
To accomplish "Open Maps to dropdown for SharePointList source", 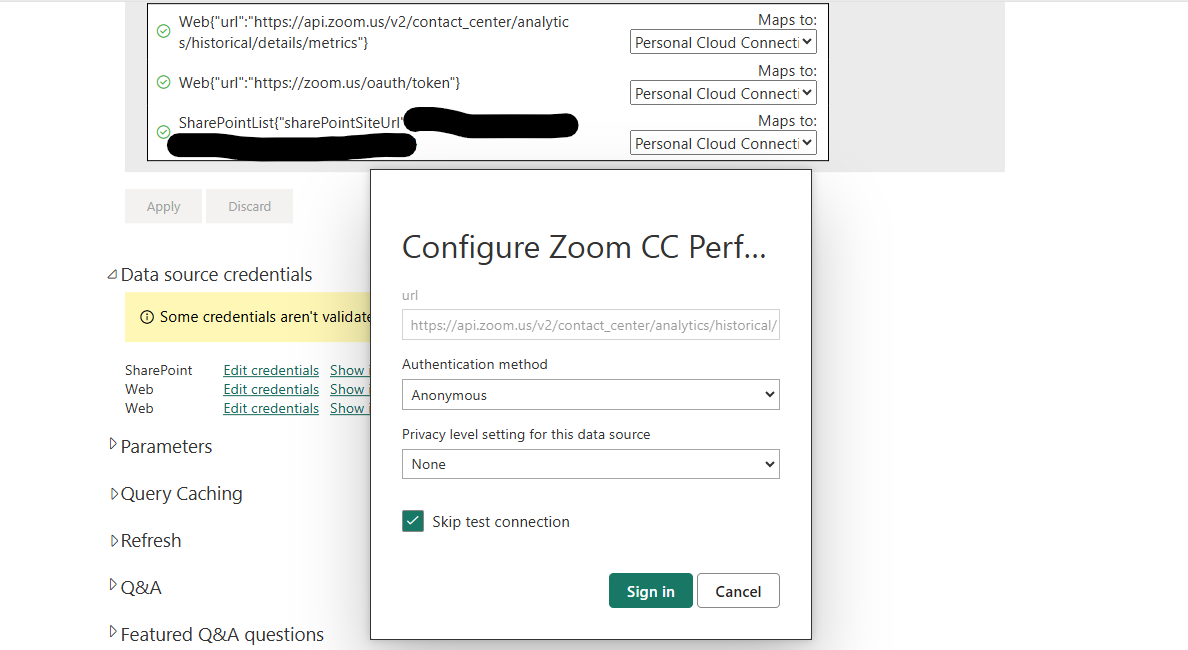I will 723,143.
